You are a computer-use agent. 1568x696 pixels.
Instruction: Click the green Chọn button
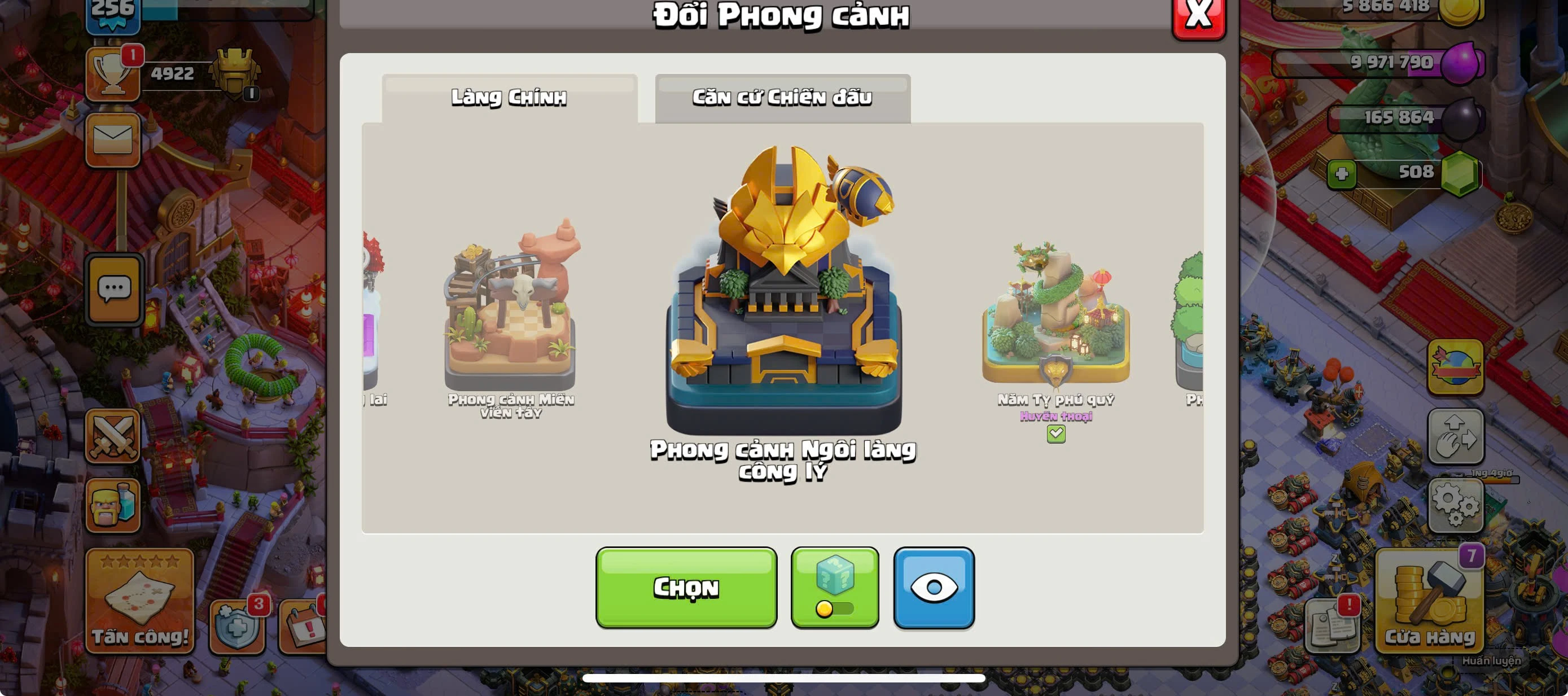point(686,588)
